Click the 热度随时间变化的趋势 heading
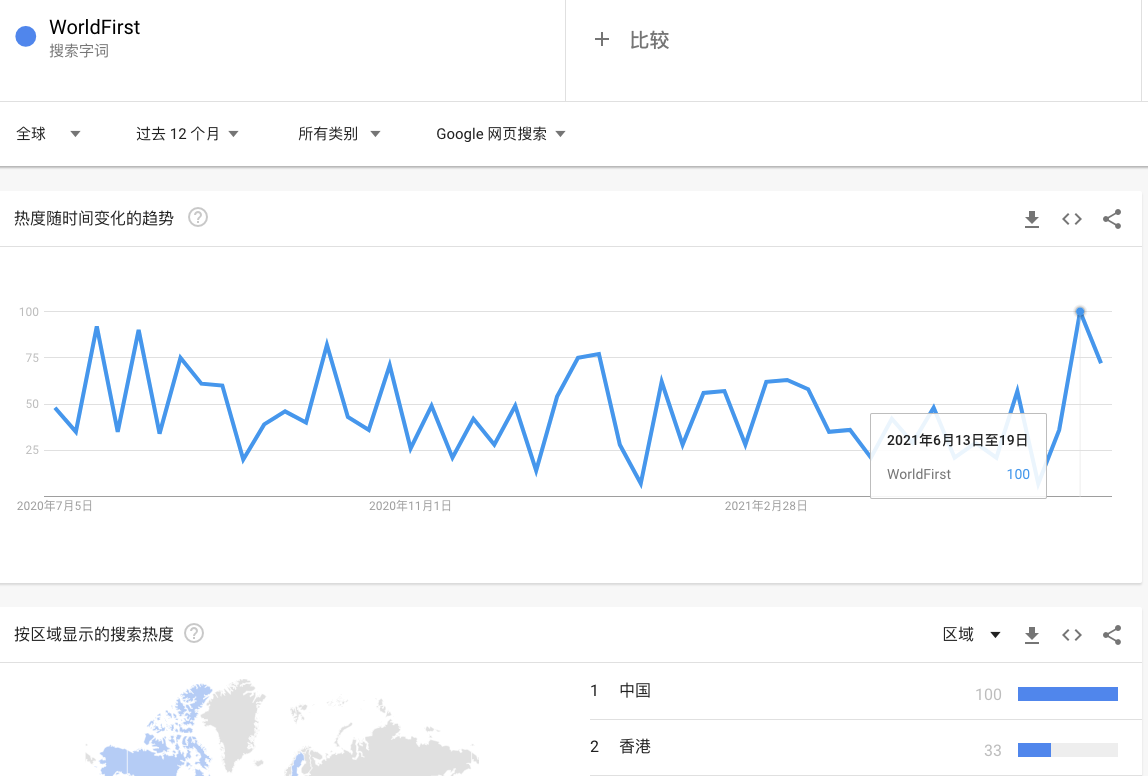This screenshot has width=1148, height=776. coord(94,218)
